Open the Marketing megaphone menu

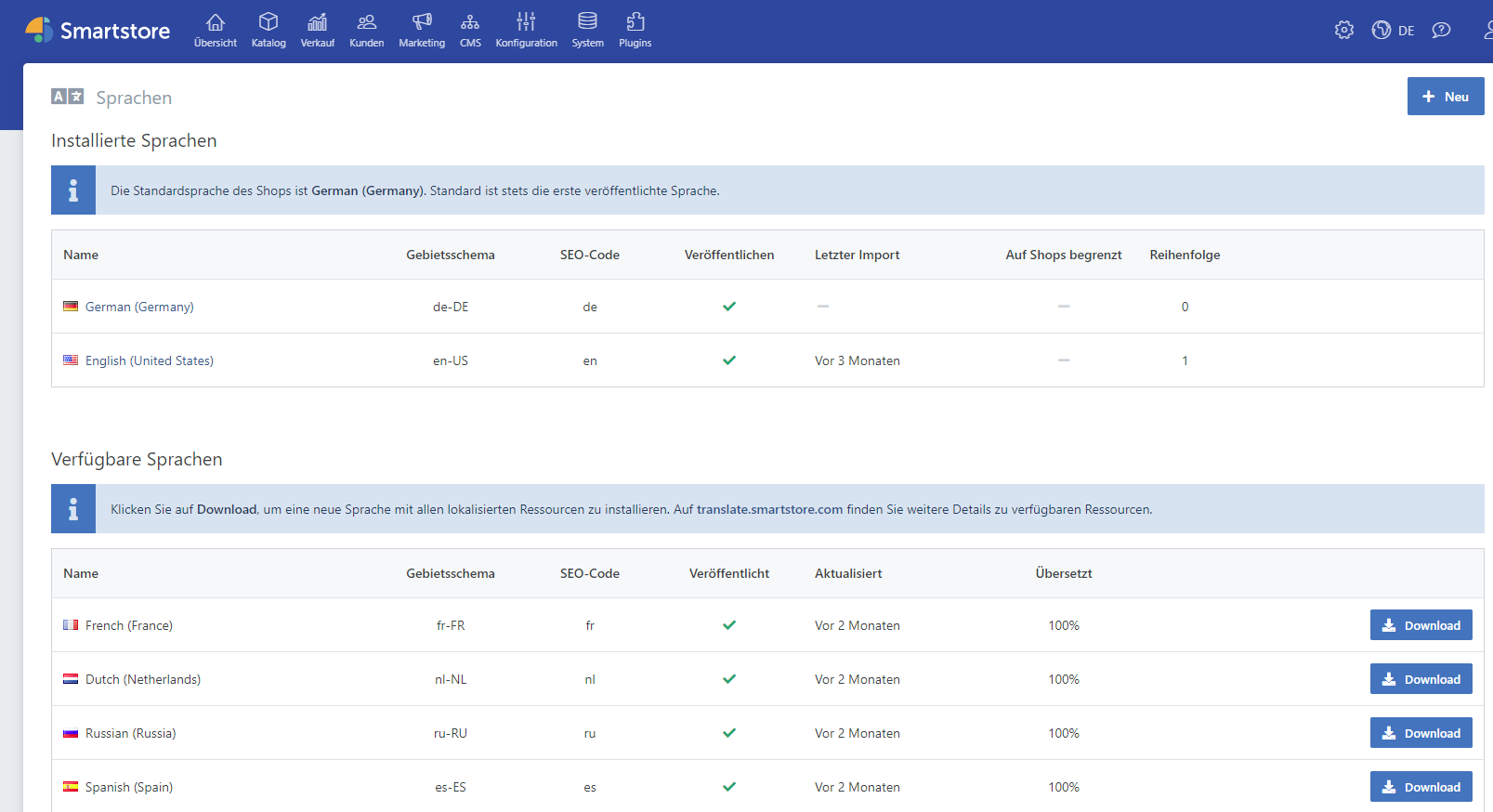tap(422, 30)
